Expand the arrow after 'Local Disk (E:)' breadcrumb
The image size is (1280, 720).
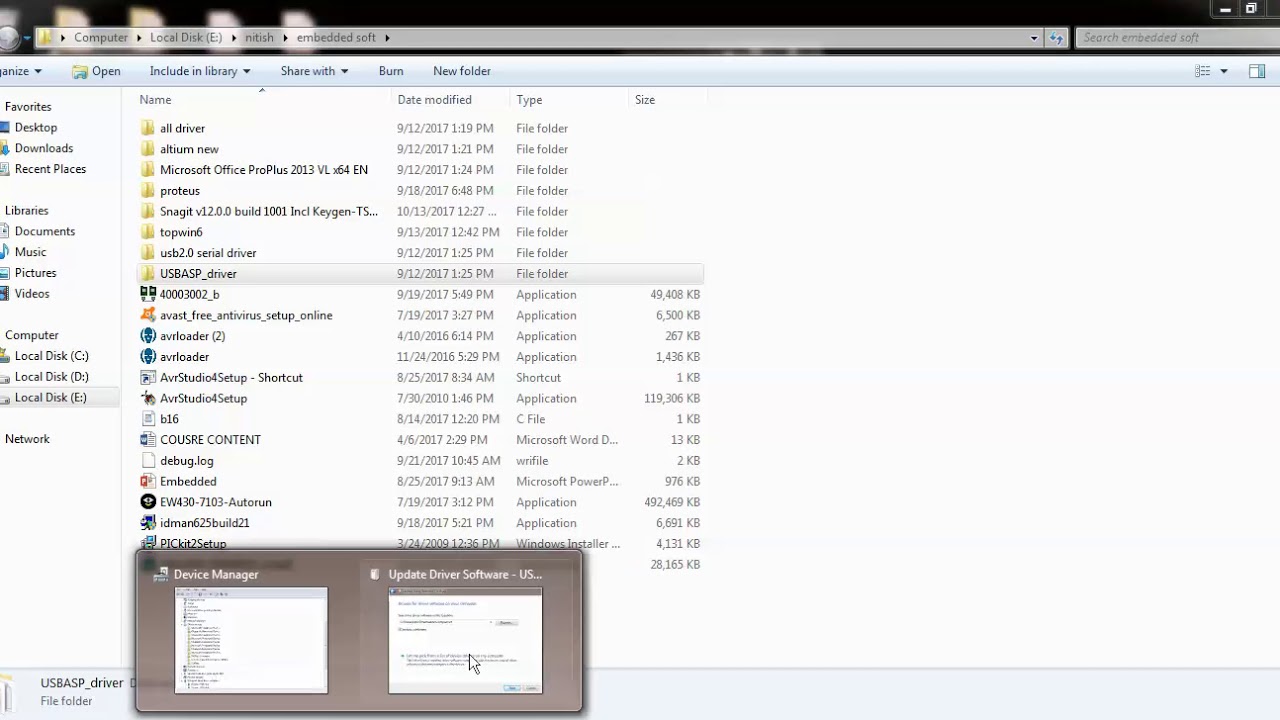tap(234, 38)
